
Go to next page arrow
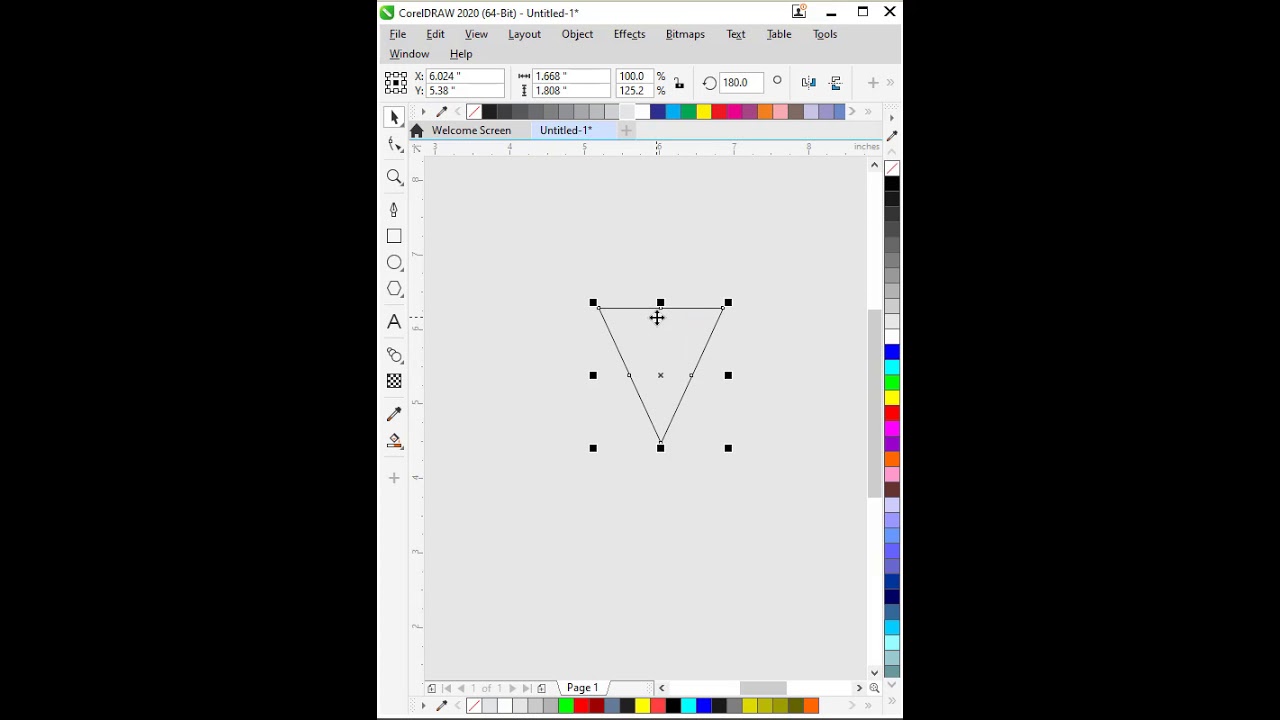click(x=512, y=688)
